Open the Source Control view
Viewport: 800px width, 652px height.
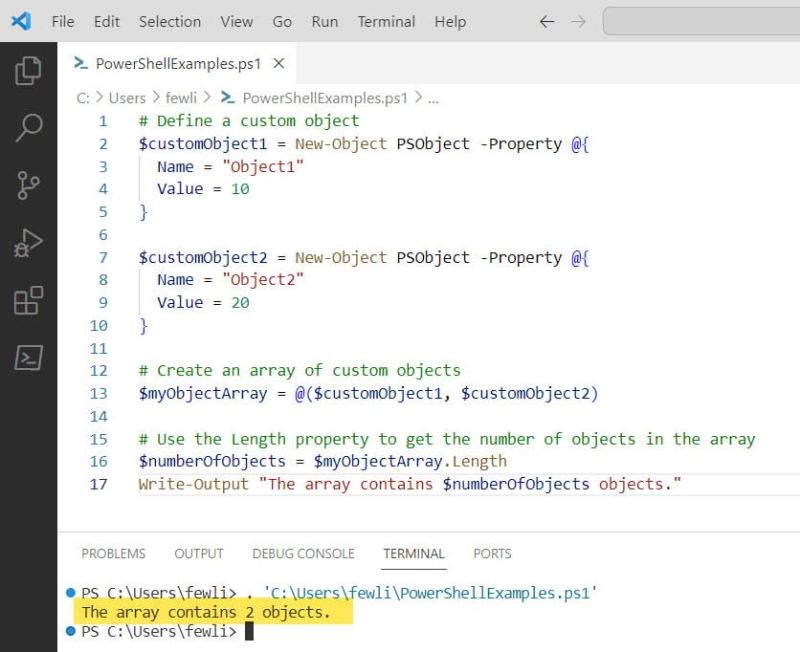(22, 185)
